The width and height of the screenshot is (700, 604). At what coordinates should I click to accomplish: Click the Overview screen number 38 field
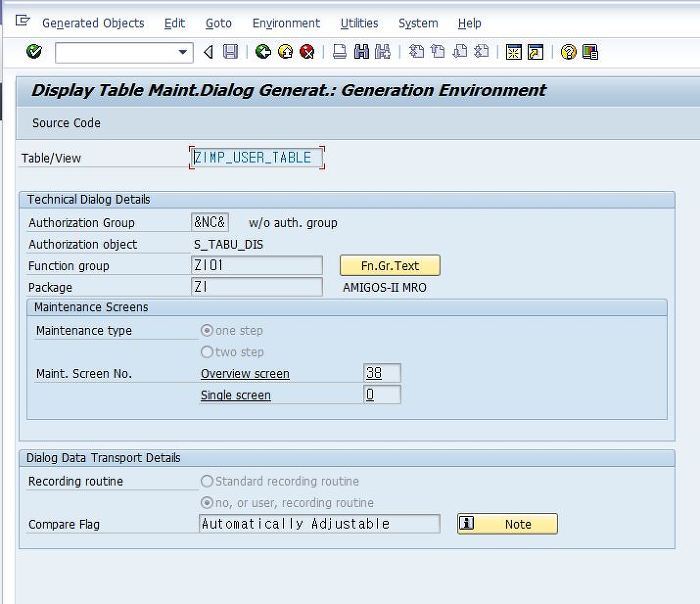[x=382, y=373]
